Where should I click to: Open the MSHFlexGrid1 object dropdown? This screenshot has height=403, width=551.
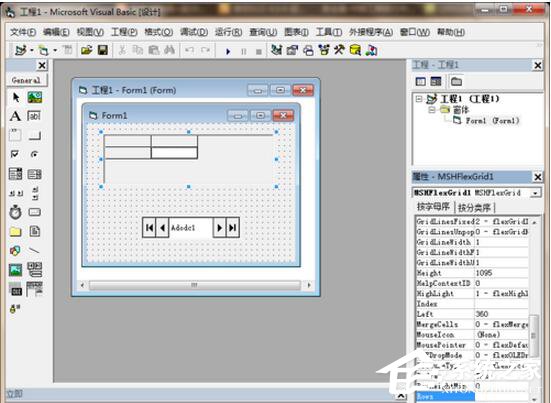pos(535,193)
